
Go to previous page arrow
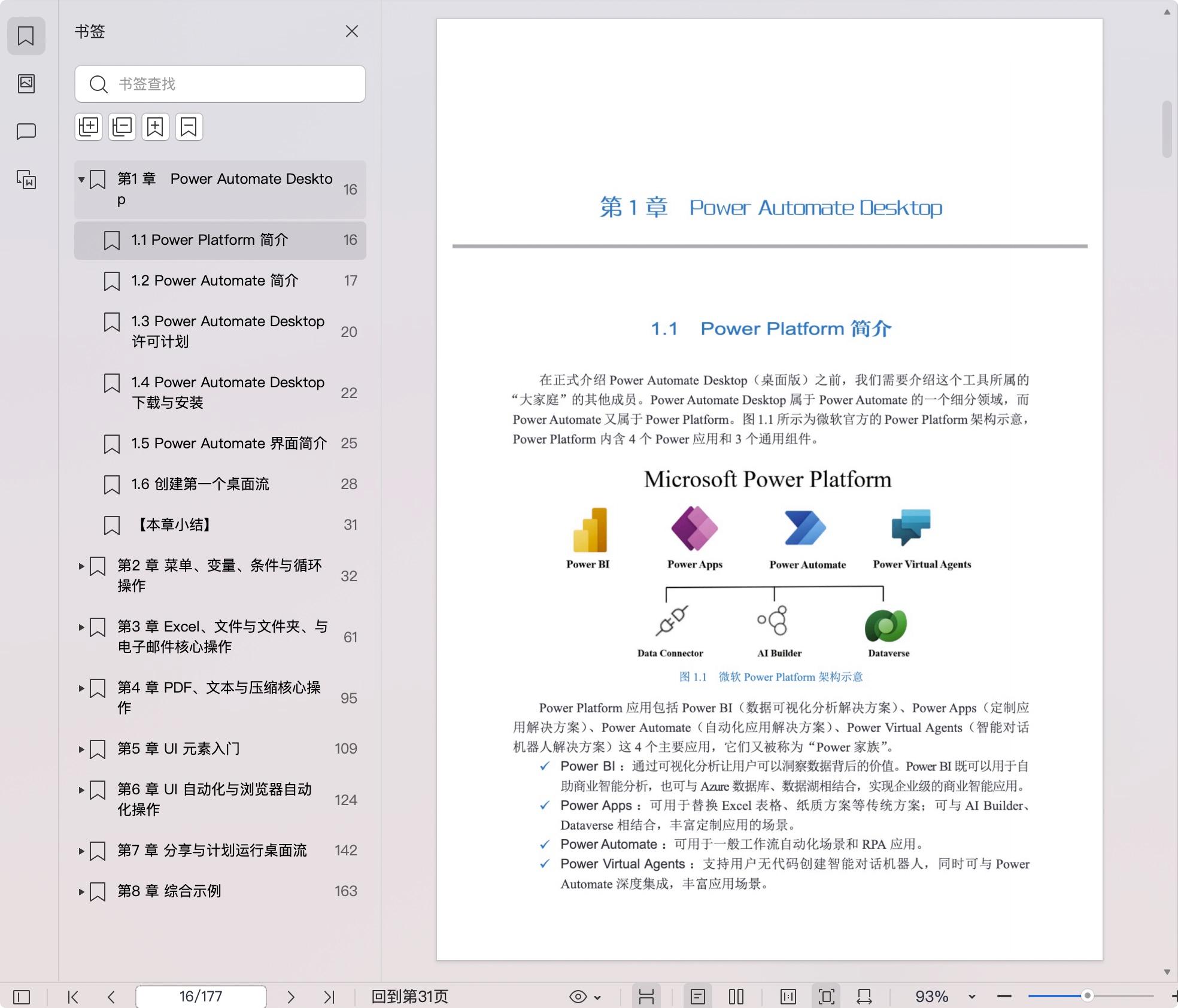[x=111, y=997]
